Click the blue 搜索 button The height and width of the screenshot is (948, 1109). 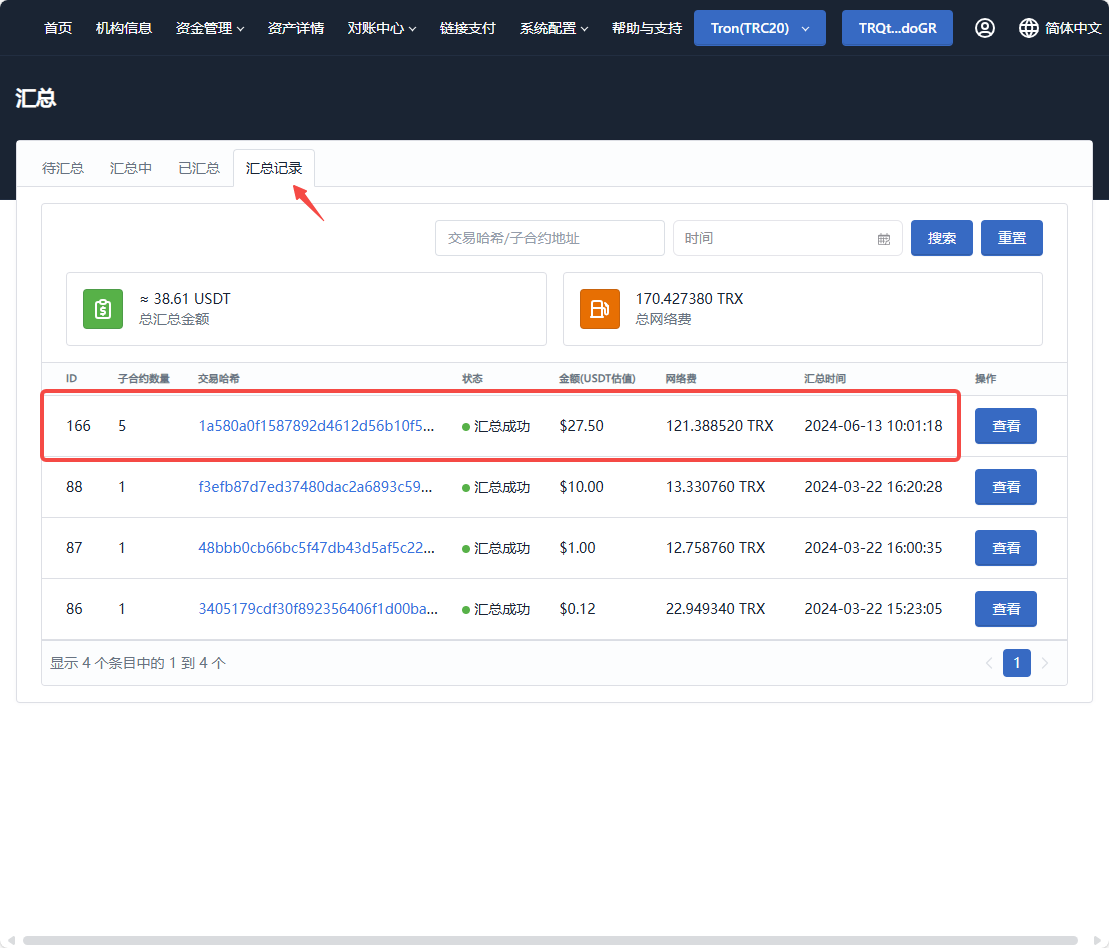point(941,238)
